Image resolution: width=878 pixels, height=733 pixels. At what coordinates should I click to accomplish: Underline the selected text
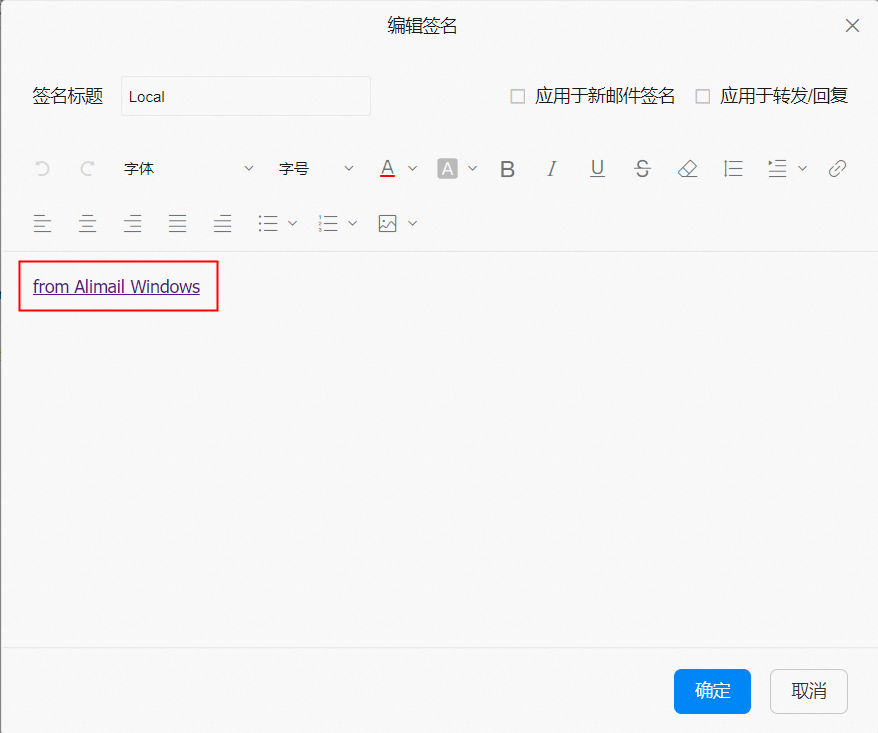click(x=597, y=169)
